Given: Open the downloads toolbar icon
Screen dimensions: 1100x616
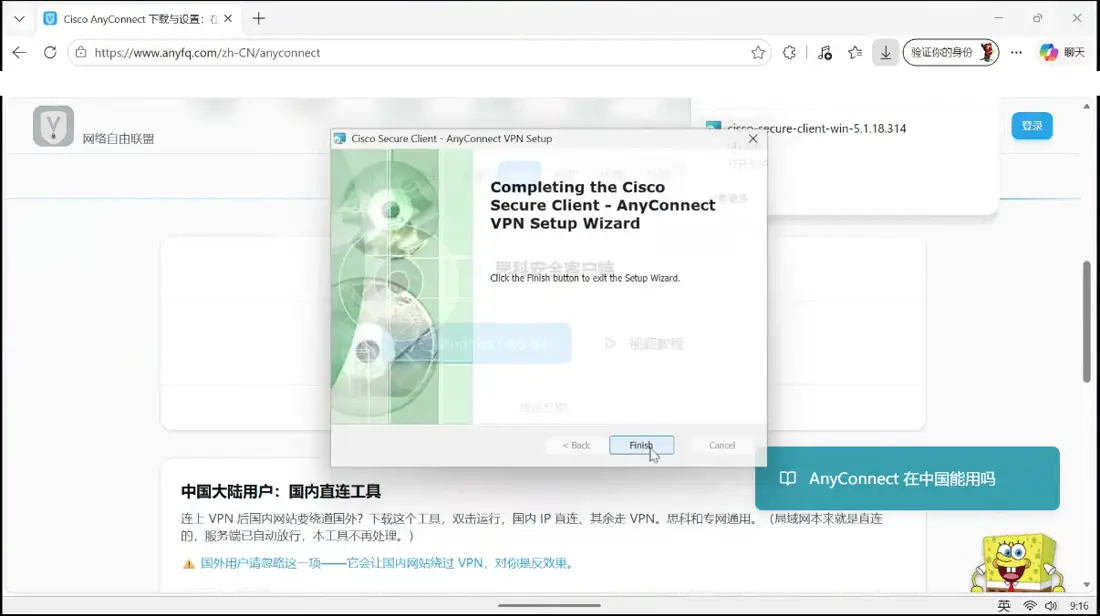Looking at the screenshot, I should click(885, 53).
